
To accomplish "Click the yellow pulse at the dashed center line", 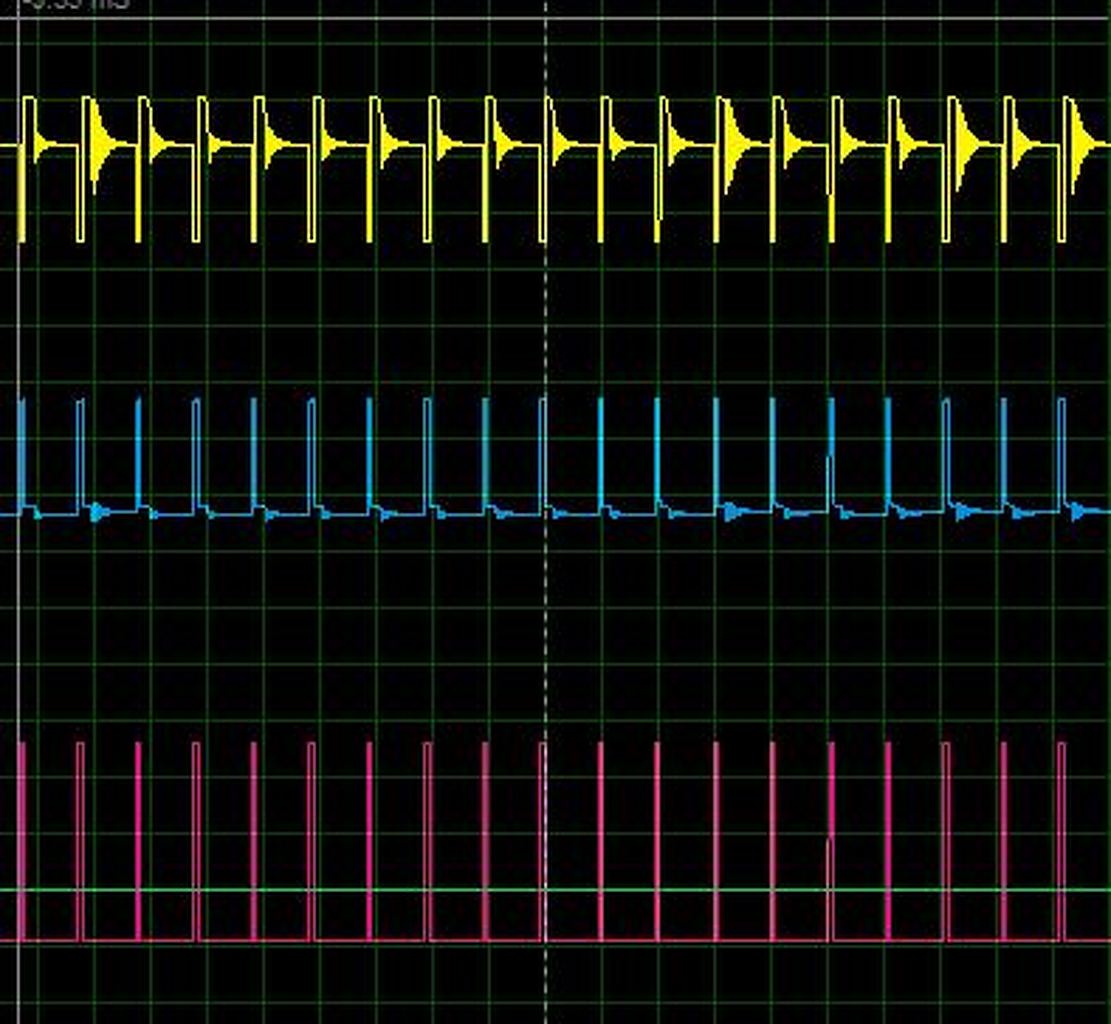I will [549, 169].
